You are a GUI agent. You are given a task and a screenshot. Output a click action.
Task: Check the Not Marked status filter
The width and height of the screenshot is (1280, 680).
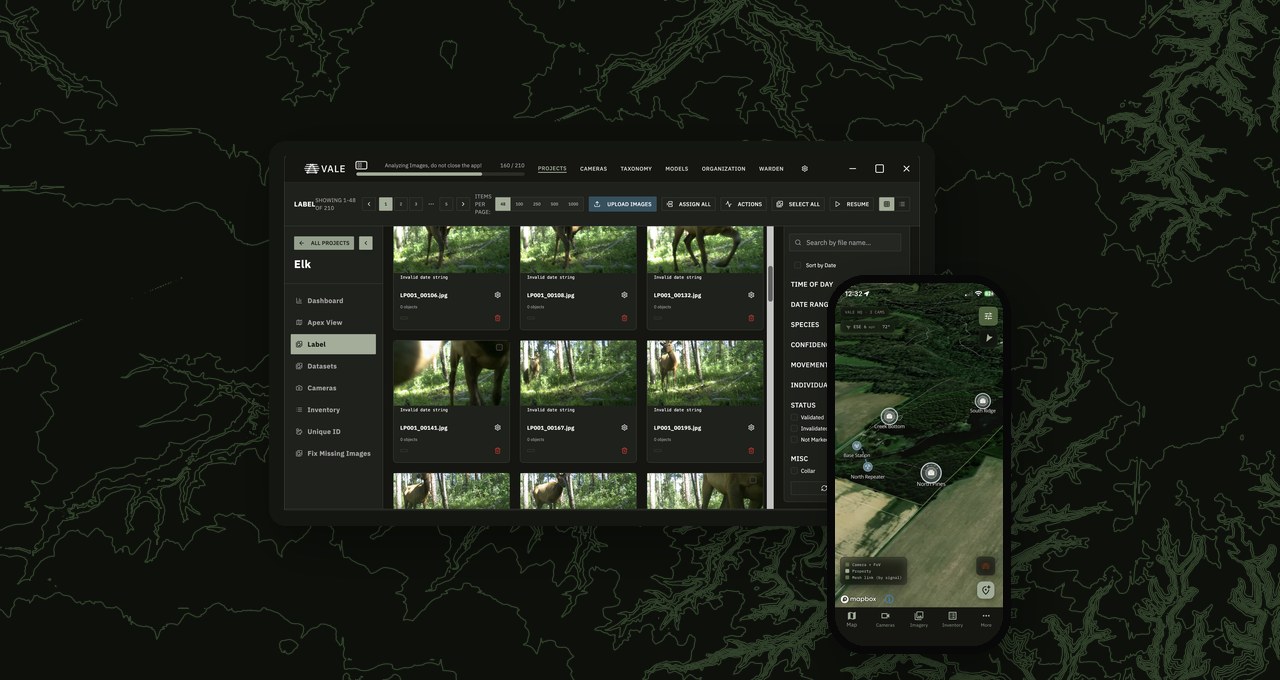pyautogui.click(x=796, y=440)
